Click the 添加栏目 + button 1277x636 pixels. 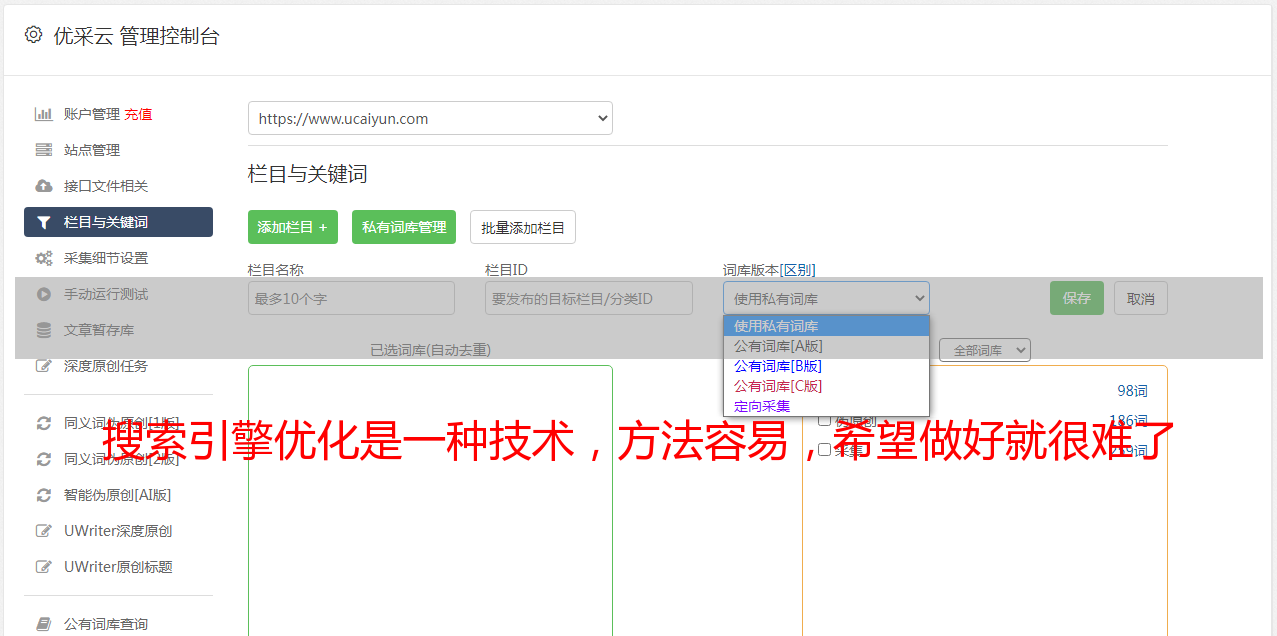tap(293, 227)
